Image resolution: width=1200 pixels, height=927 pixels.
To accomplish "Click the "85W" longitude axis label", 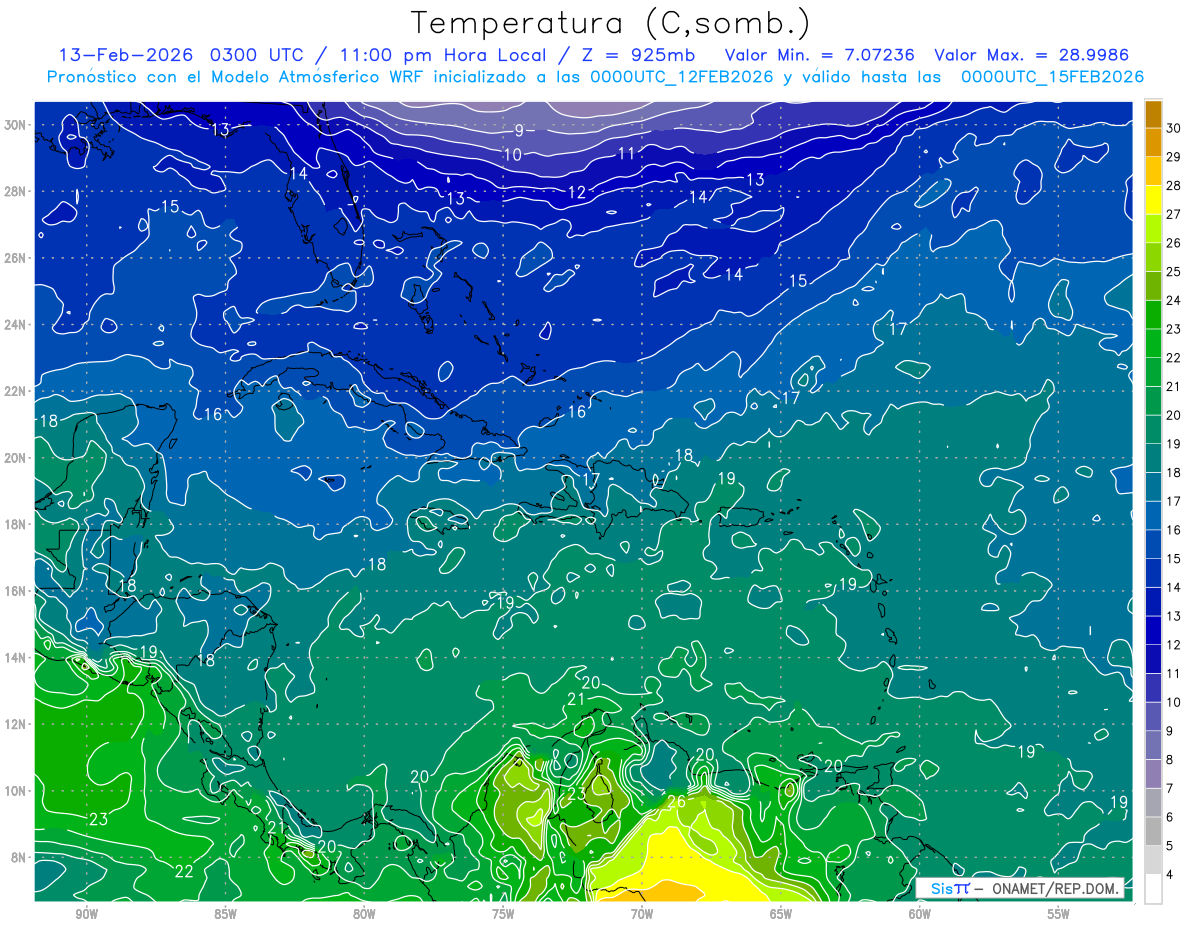I will 225,914.
